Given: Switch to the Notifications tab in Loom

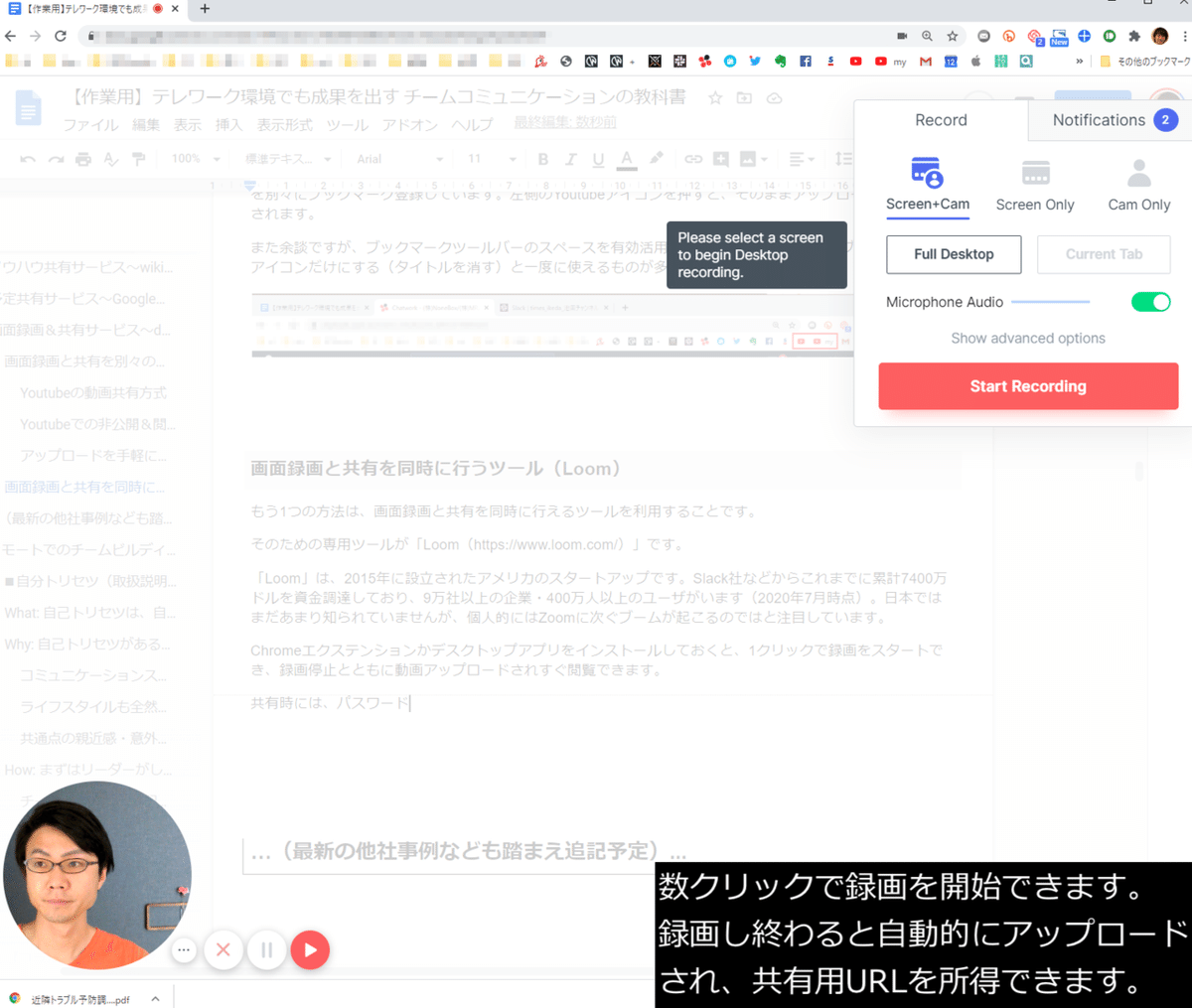Looking at the screenshot, I should pos(1101,119).
